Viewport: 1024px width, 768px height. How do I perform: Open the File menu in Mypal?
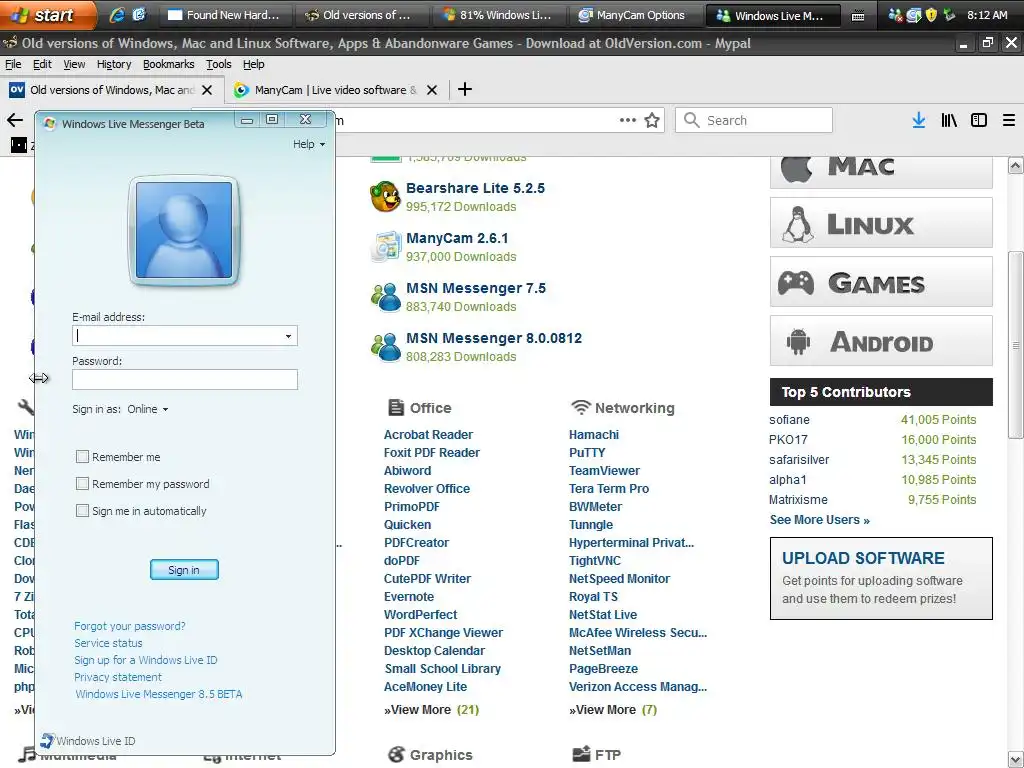(x=13, y=64)
